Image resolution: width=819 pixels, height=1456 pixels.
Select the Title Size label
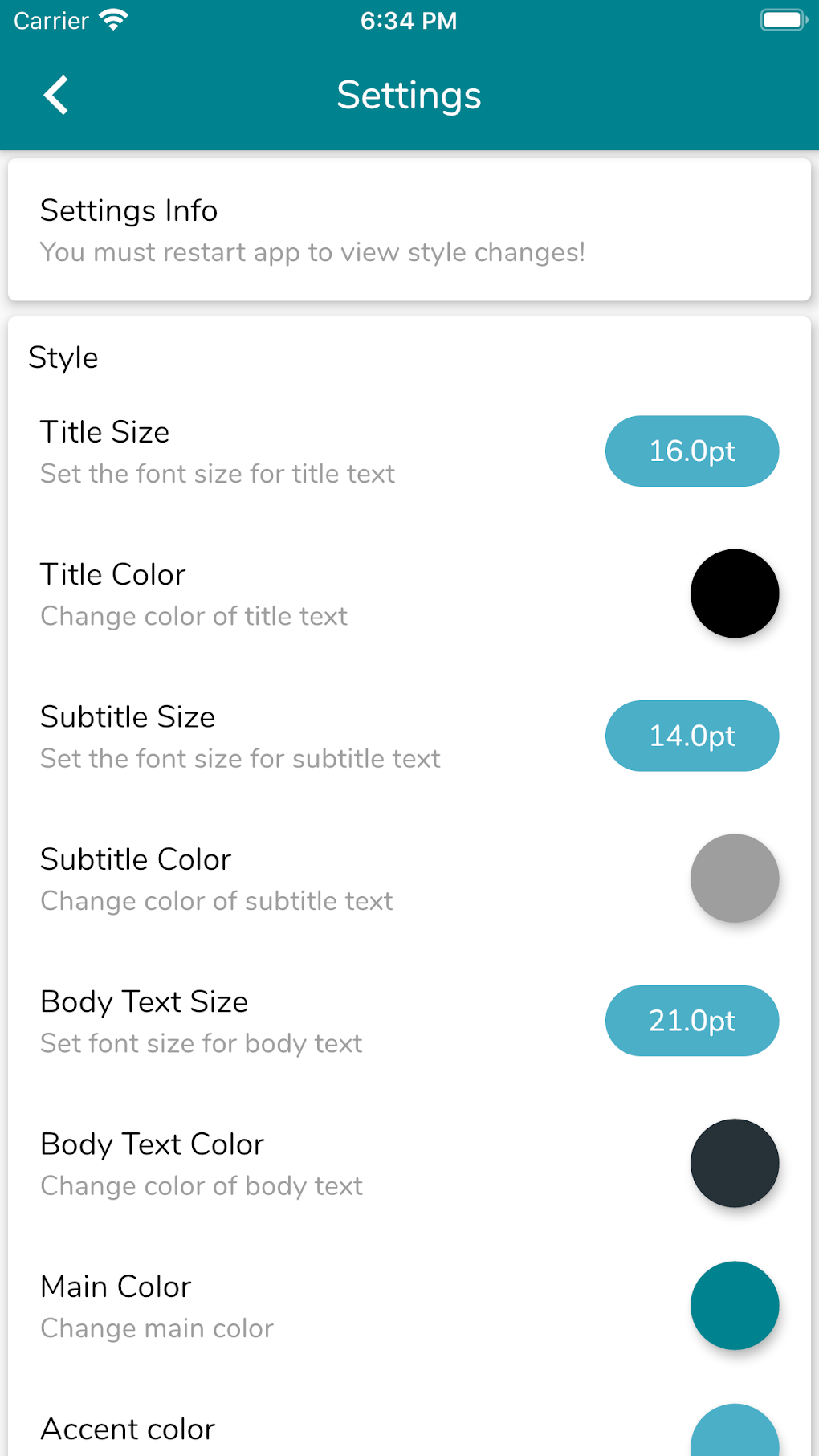(x=105, y=432)
